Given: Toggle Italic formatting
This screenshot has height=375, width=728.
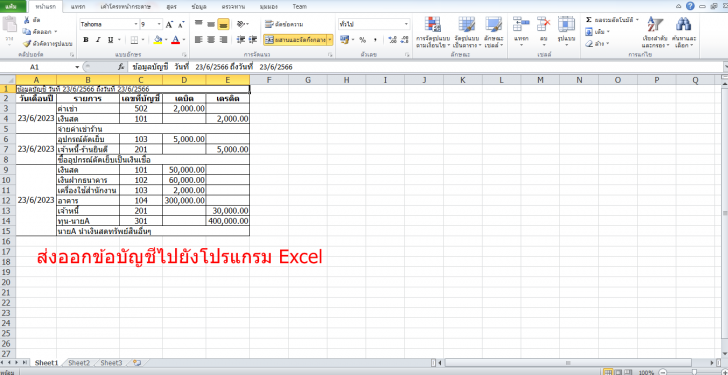Looking at the screenshot, I should point(98,40).
